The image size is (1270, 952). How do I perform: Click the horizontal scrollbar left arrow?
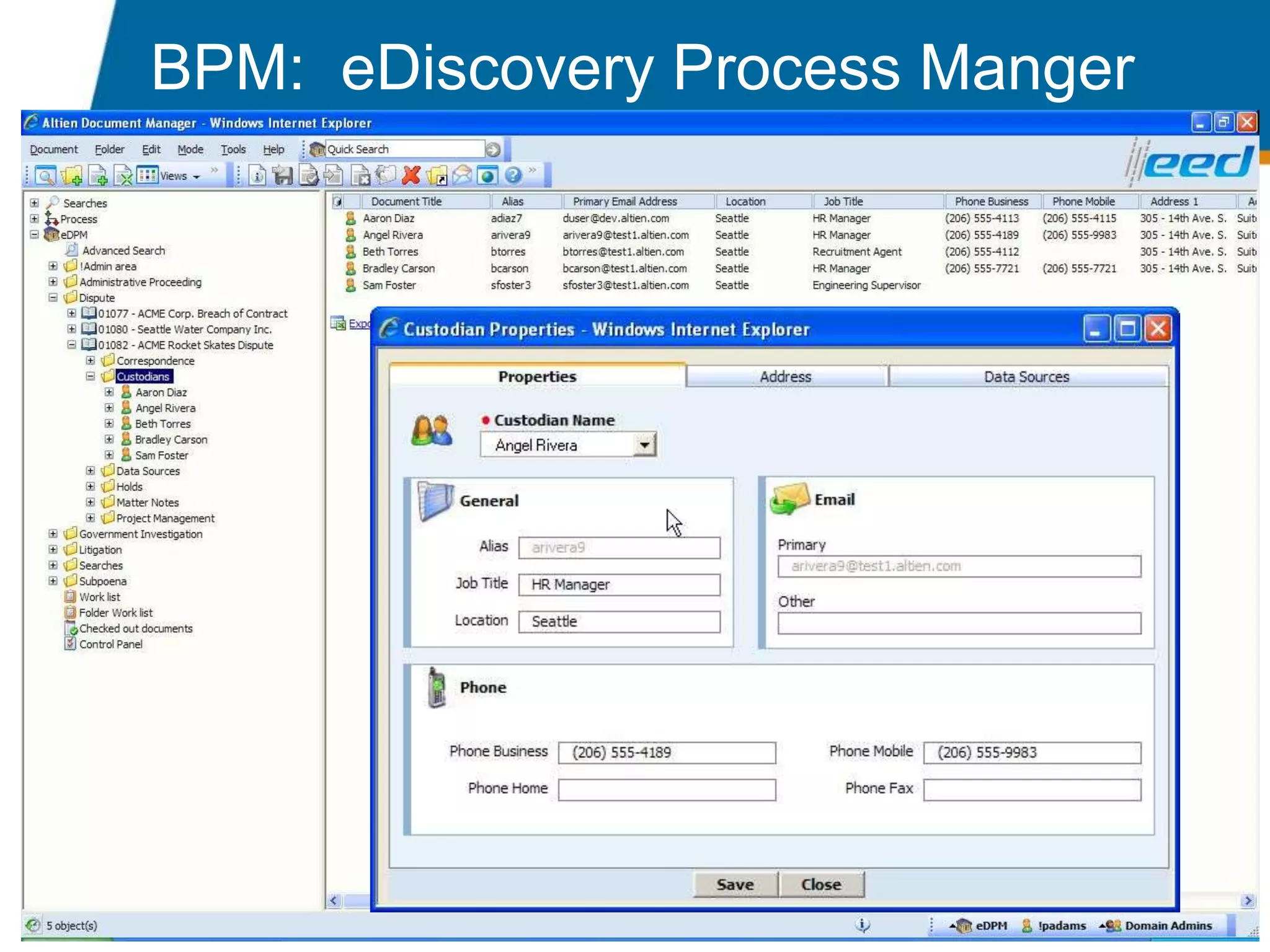pos(334,901)
